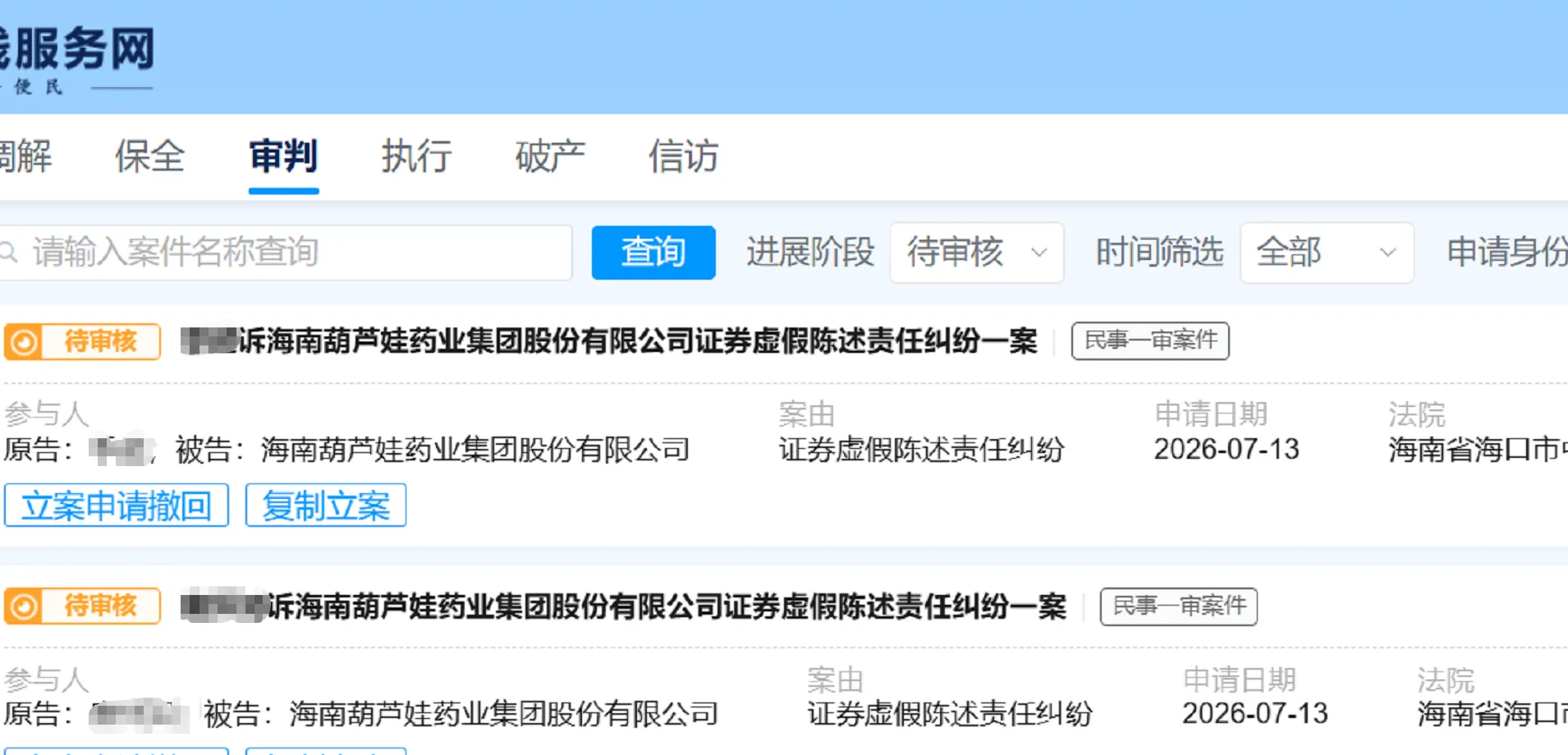Click the second case's application date 2026-07-13
The width and height of the screenshot is (1568, 755).
1255,714
